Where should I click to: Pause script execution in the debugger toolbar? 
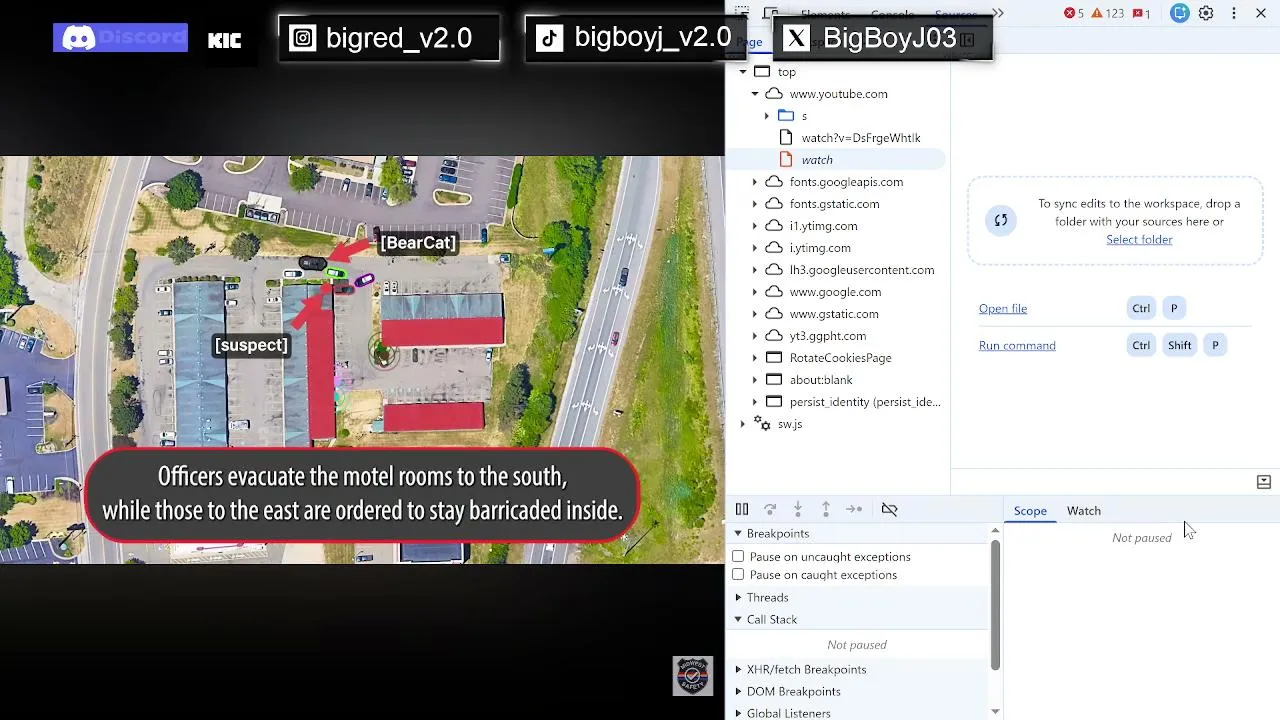(742, 509)
